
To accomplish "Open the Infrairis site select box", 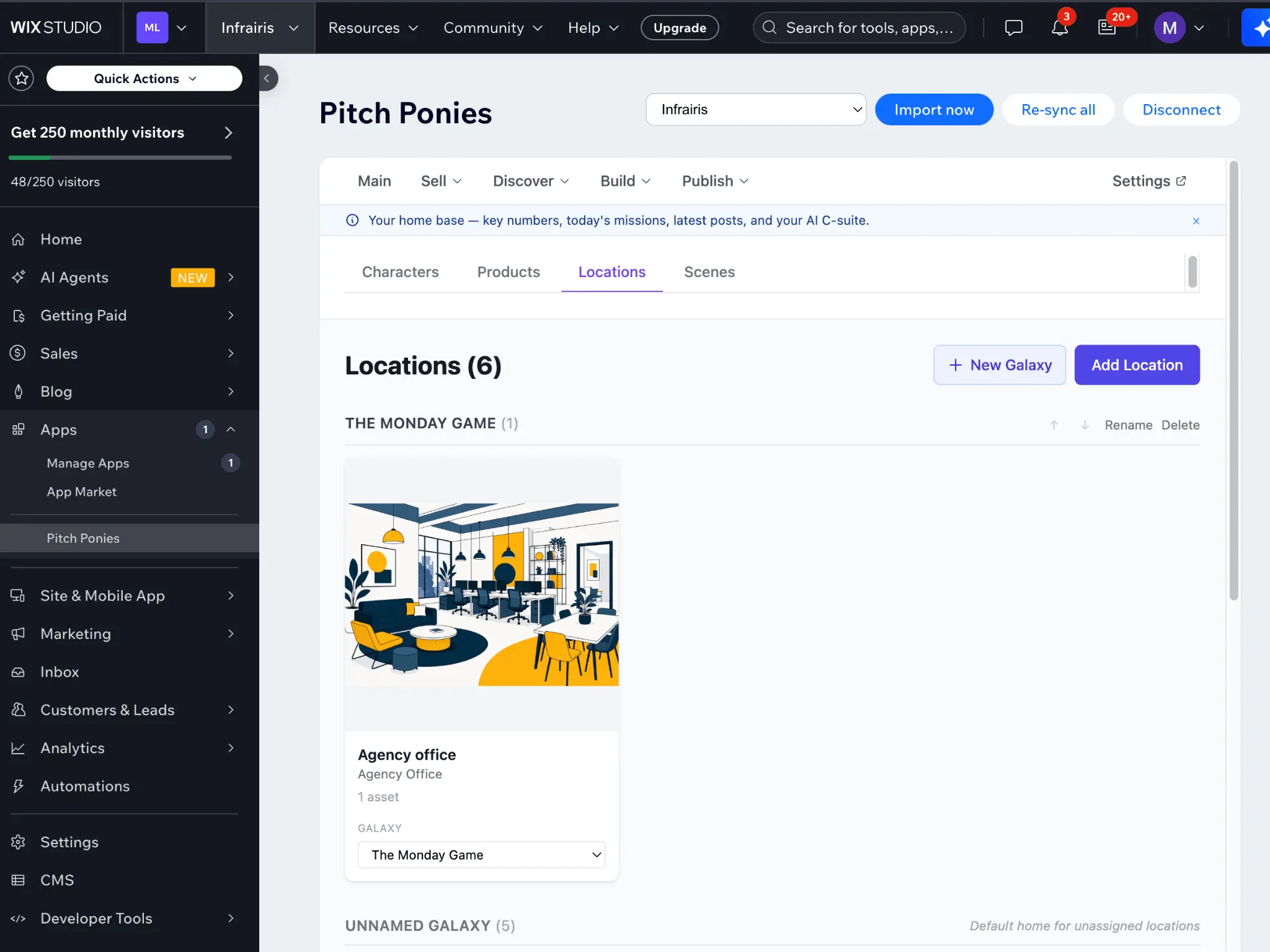I will pos(756,110).
